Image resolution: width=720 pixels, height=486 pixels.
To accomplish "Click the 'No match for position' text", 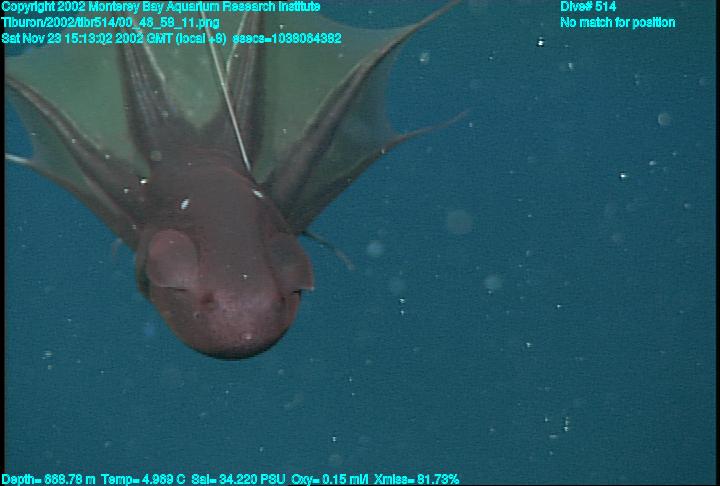I will [x=618, y=23].
